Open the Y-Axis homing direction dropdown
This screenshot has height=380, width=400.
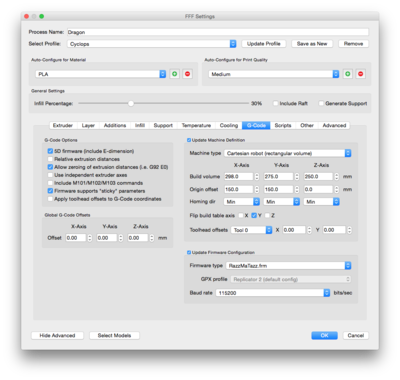tap(282, 202)
